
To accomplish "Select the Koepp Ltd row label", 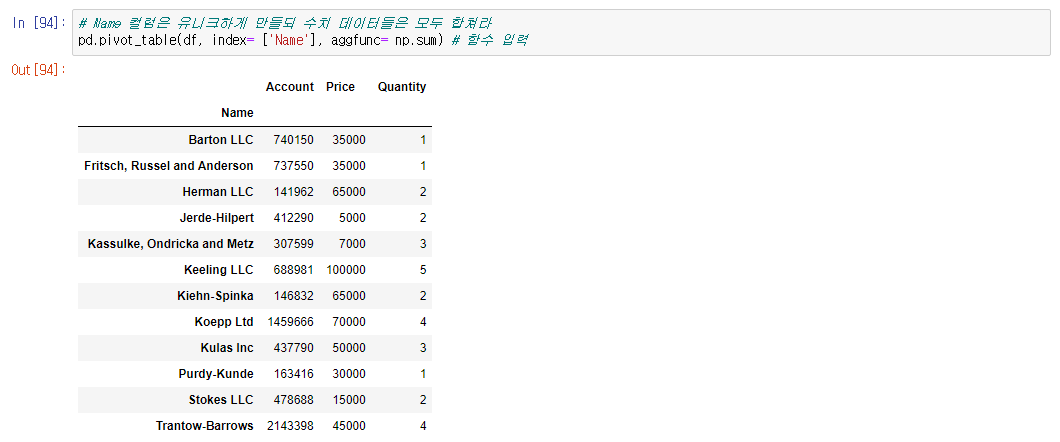I will point(224,322).
